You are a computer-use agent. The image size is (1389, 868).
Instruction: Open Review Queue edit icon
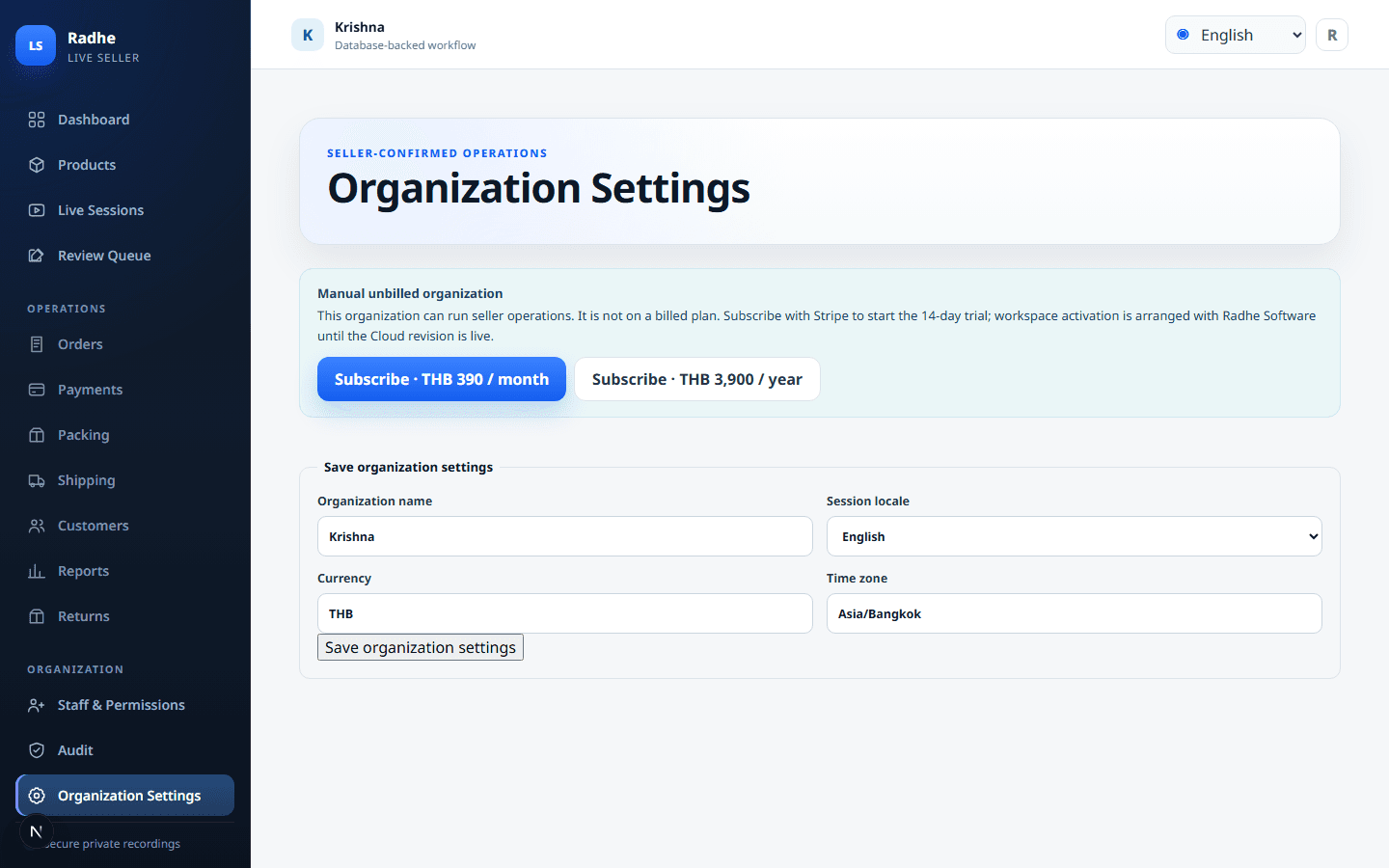[37, 256]
